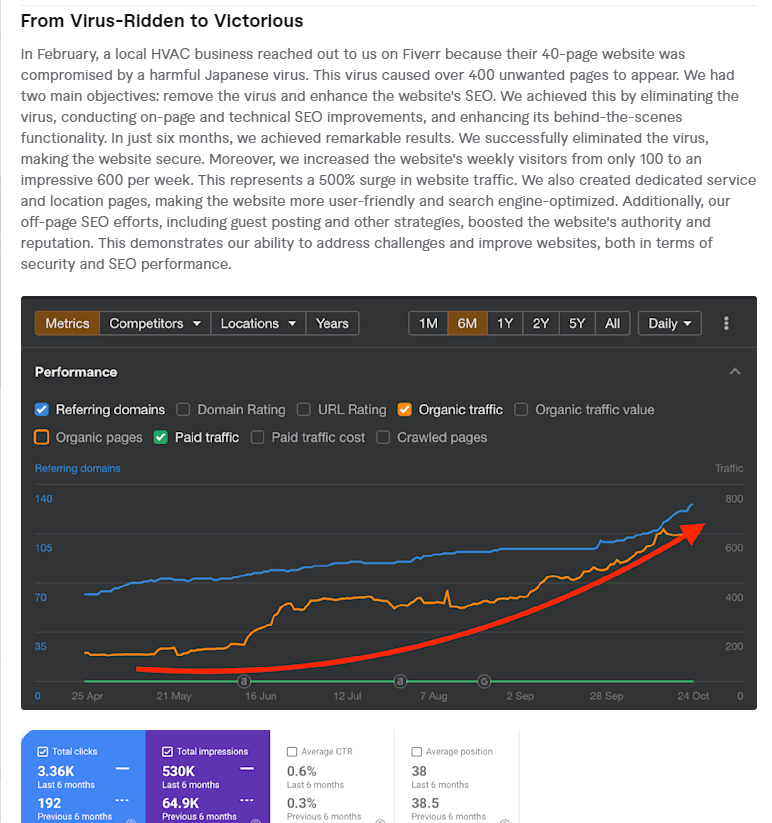
Task: Check the Organic pages checkbox
Action: click(x=42, y=438)
